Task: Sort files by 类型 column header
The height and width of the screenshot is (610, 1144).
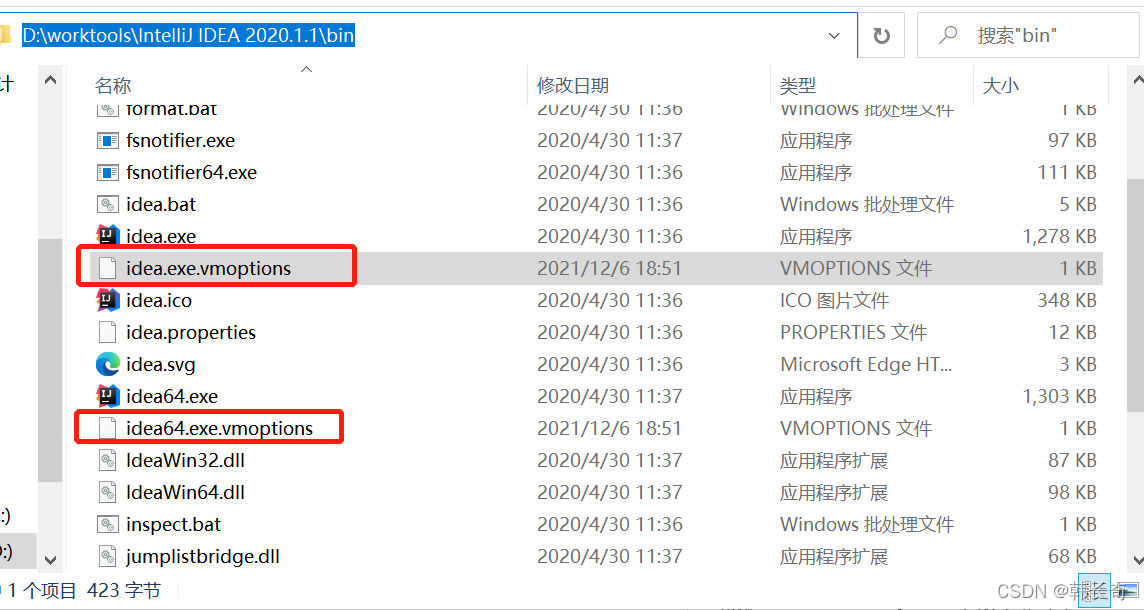Action: coord(797,85)
